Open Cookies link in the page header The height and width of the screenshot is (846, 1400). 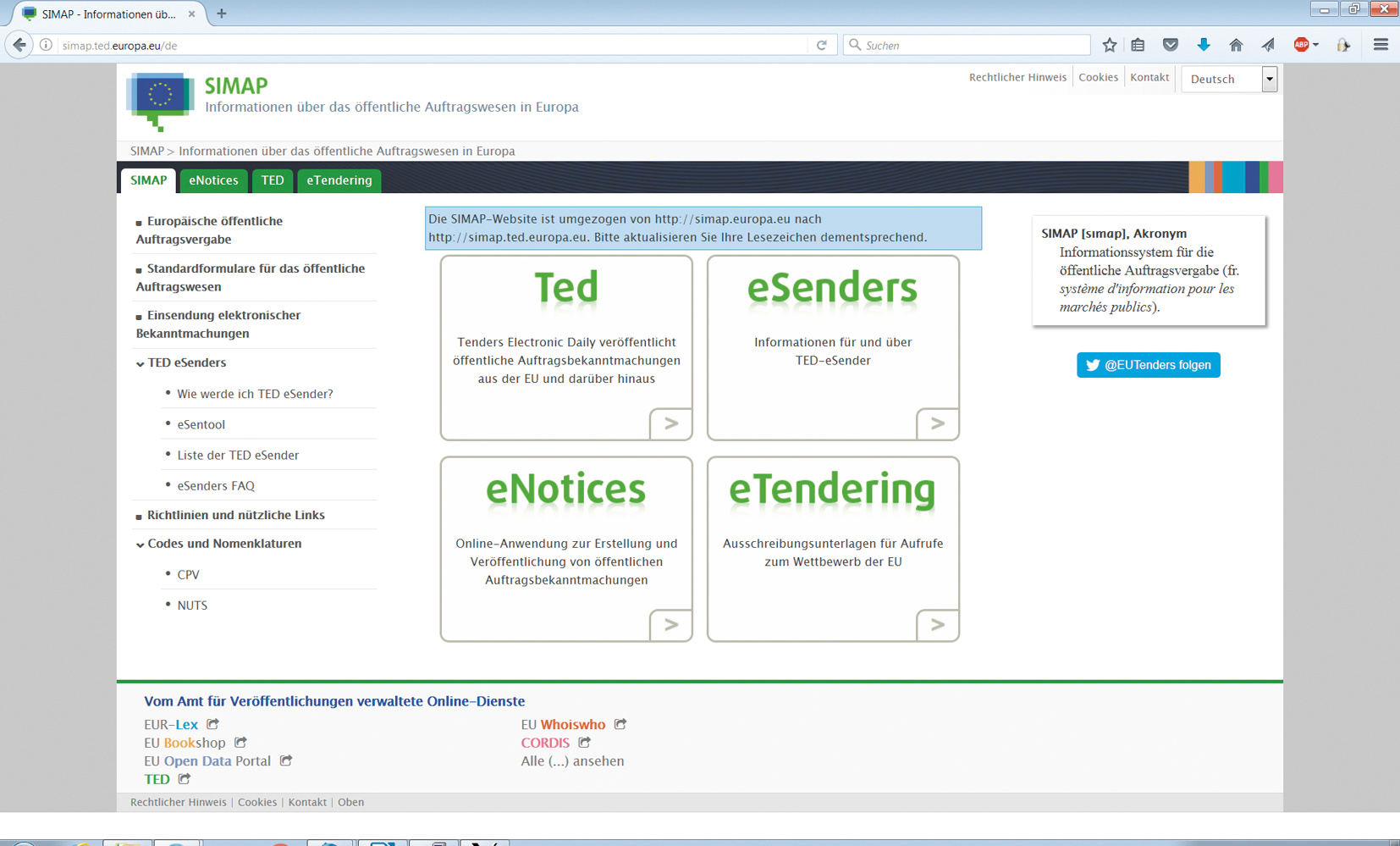pyautogui.click(x=1098, y=77)
